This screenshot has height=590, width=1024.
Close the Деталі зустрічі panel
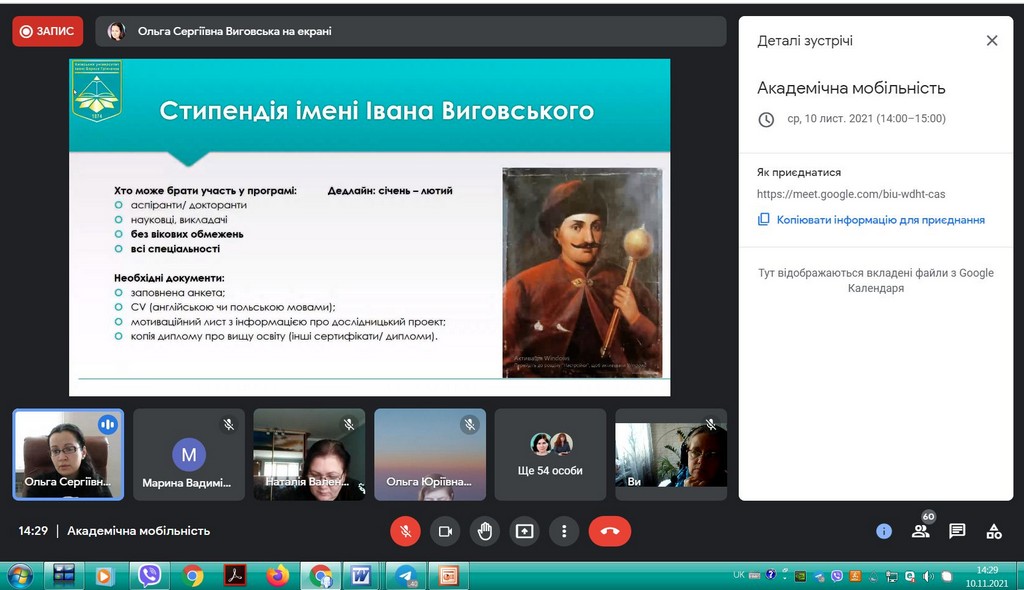click(x=992, y=41)
